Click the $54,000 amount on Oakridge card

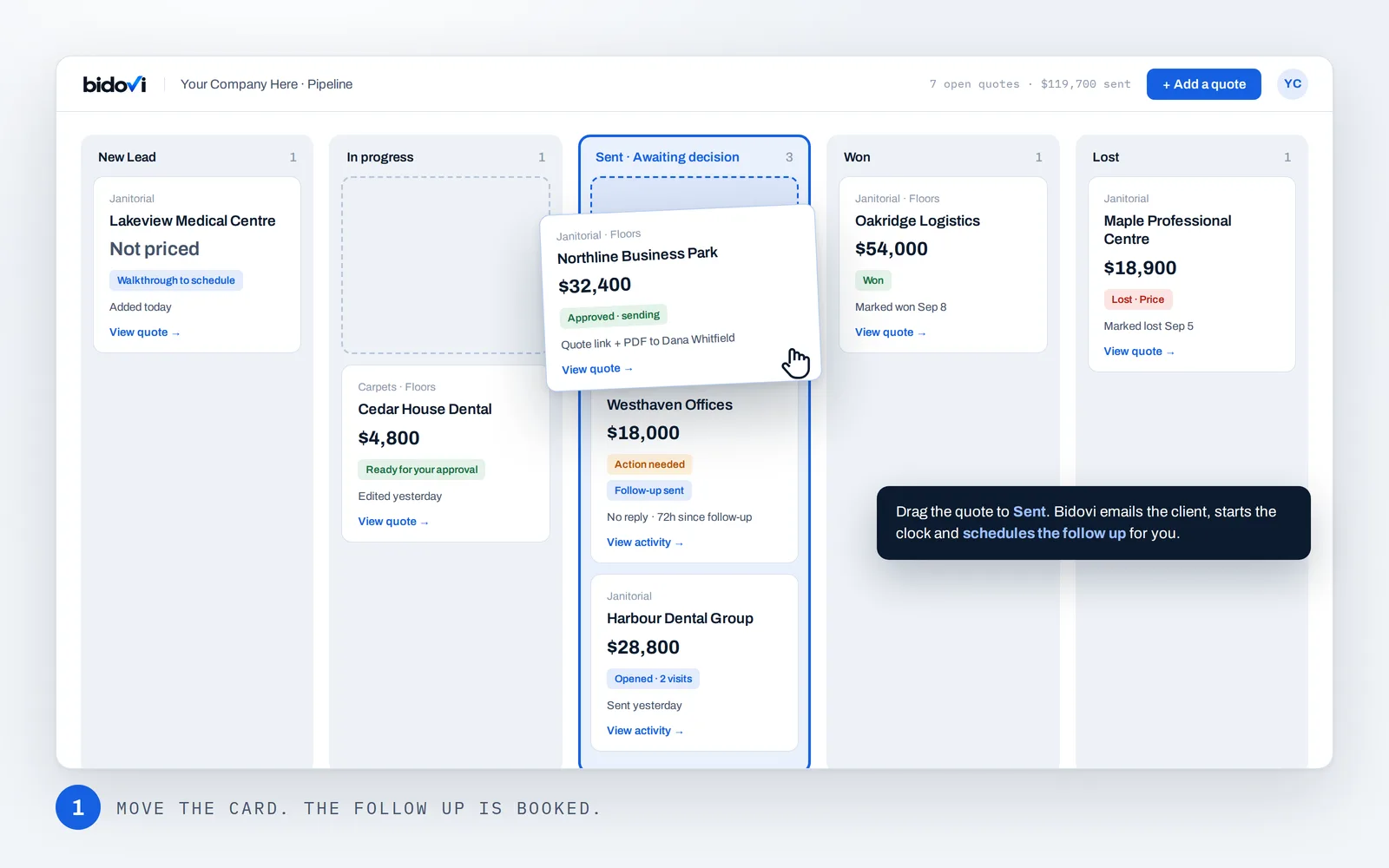892,249
